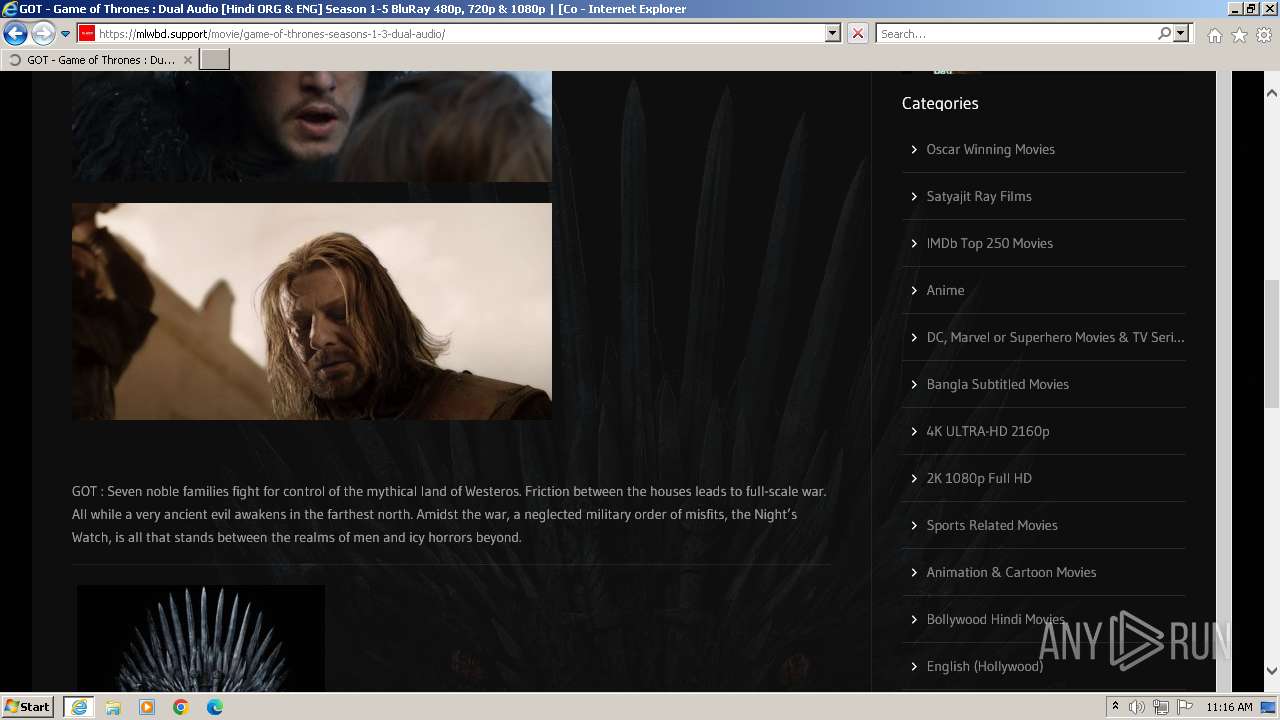
Task: Click chevron beside Oscar Winning Movies
Action: coord(914,149)
